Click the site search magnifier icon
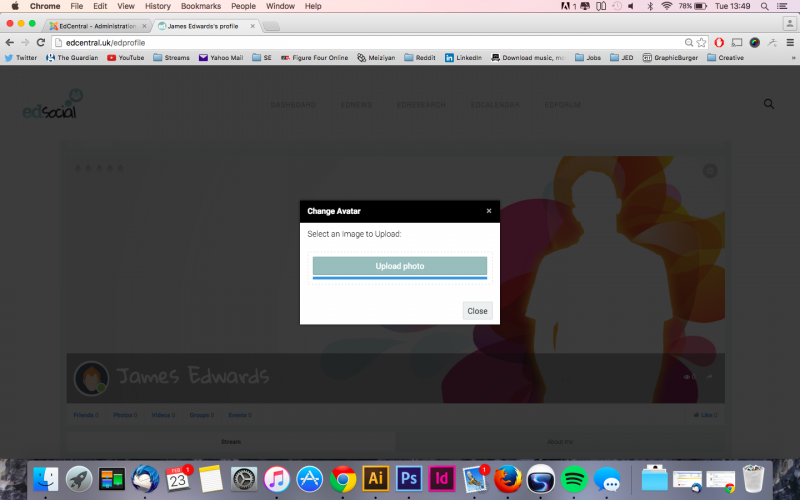800x500 pixels. click(x=769, y=104)
